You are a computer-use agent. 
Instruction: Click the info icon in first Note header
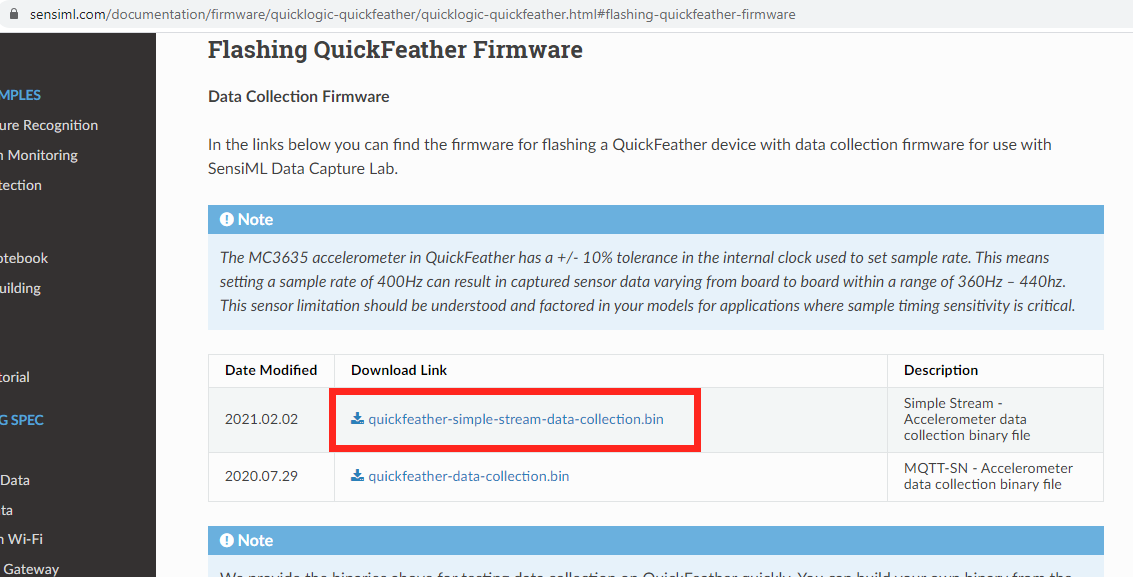[227, 219]
